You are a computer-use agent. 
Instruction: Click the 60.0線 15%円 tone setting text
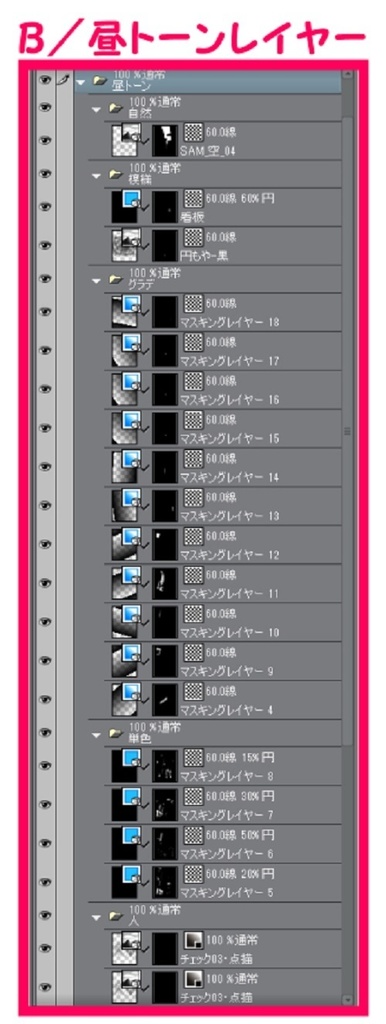[x=240, y=757]
